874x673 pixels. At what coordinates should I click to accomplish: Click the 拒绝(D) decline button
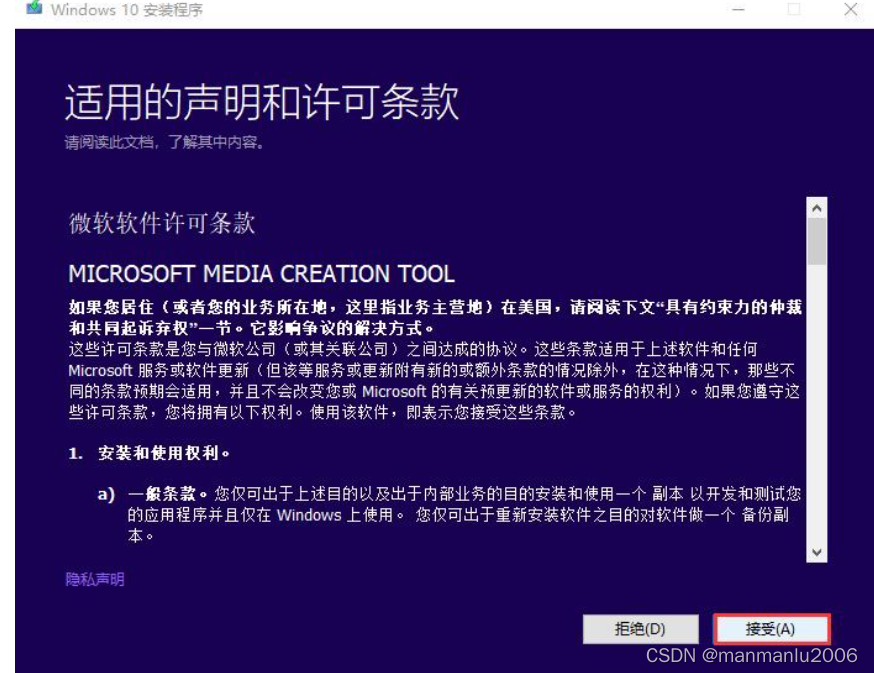pos(640,629)
